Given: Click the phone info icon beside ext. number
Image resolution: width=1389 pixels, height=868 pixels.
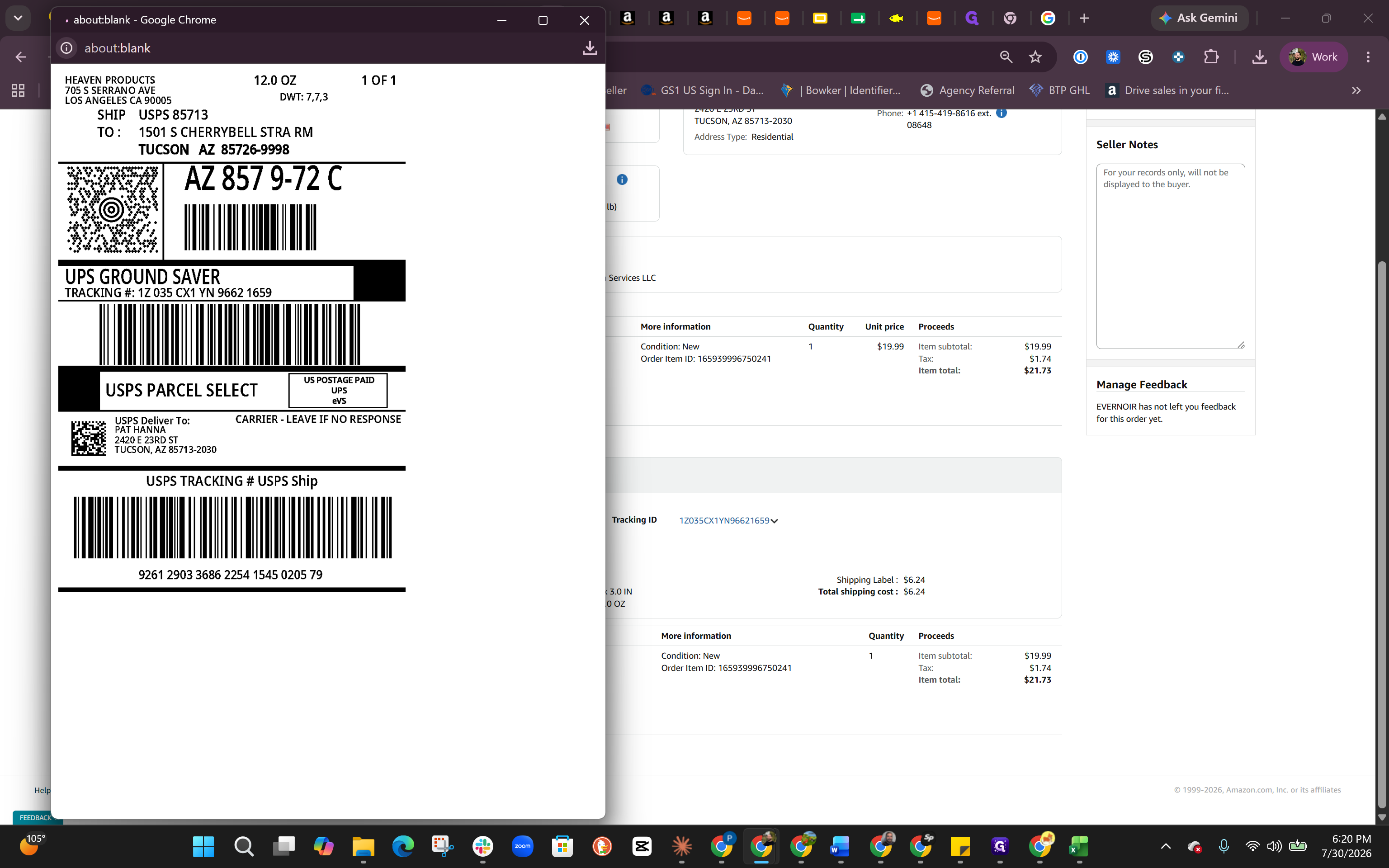Looking at the screenshot, I should [1001, 113].
